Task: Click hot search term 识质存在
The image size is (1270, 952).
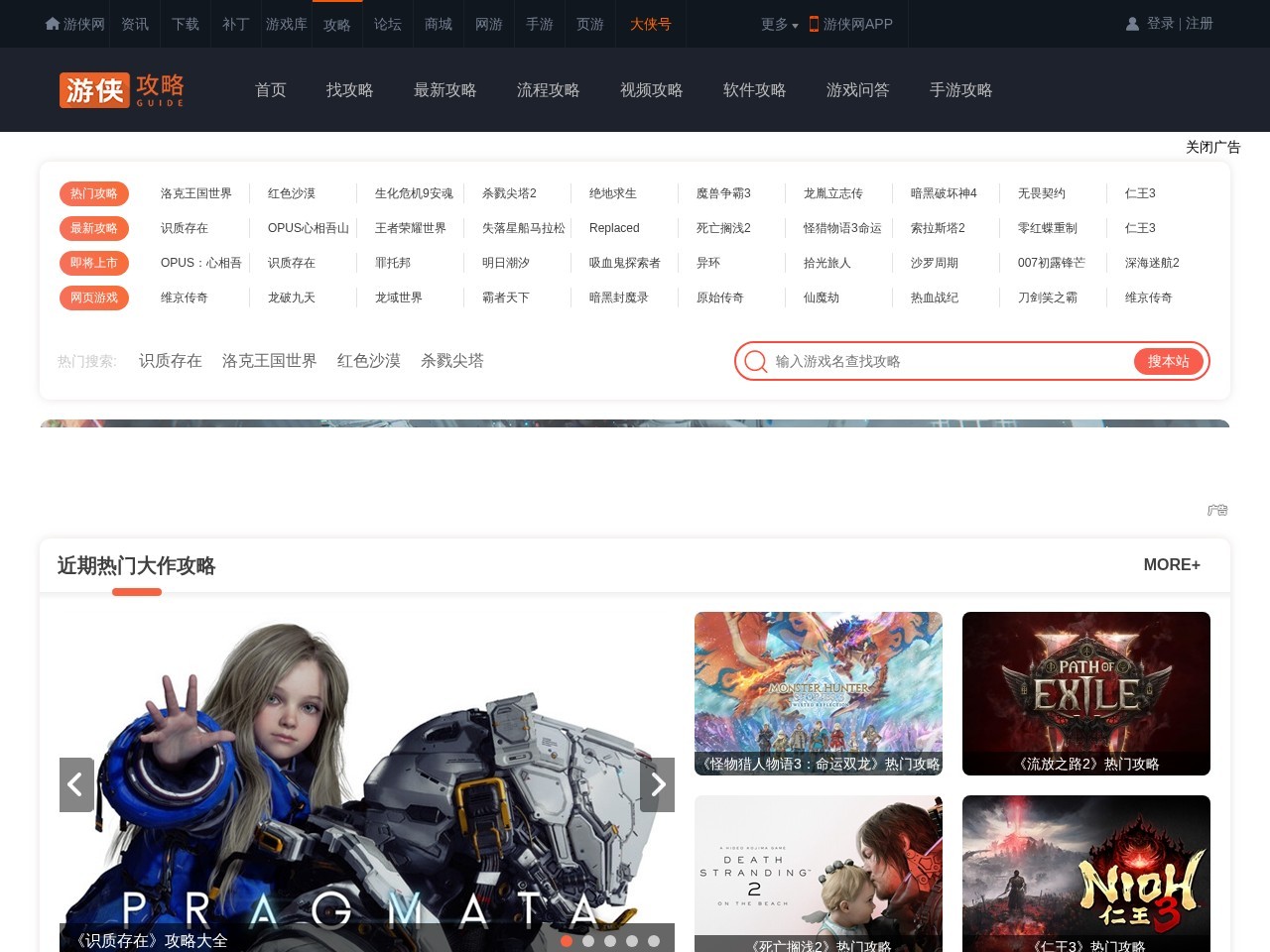Action: coord(171,361)
